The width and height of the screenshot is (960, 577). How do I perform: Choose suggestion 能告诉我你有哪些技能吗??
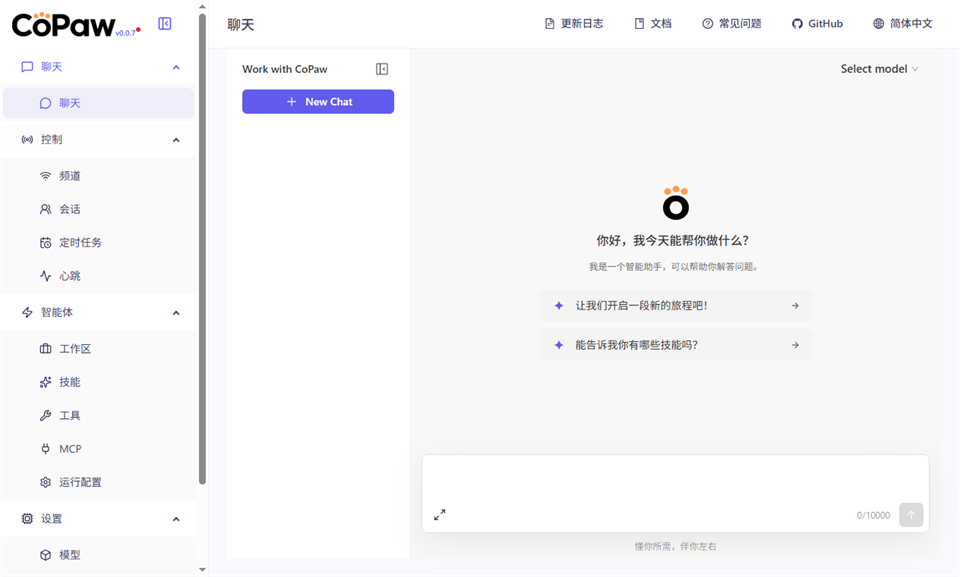coord(675,345)
